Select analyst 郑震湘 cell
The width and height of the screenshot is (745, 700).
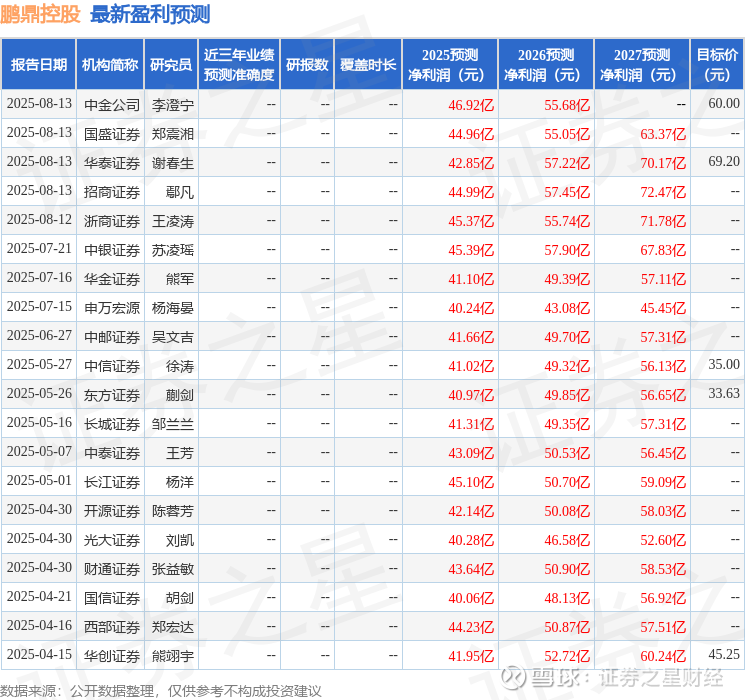pyautogui.click(x=172, y=134)
